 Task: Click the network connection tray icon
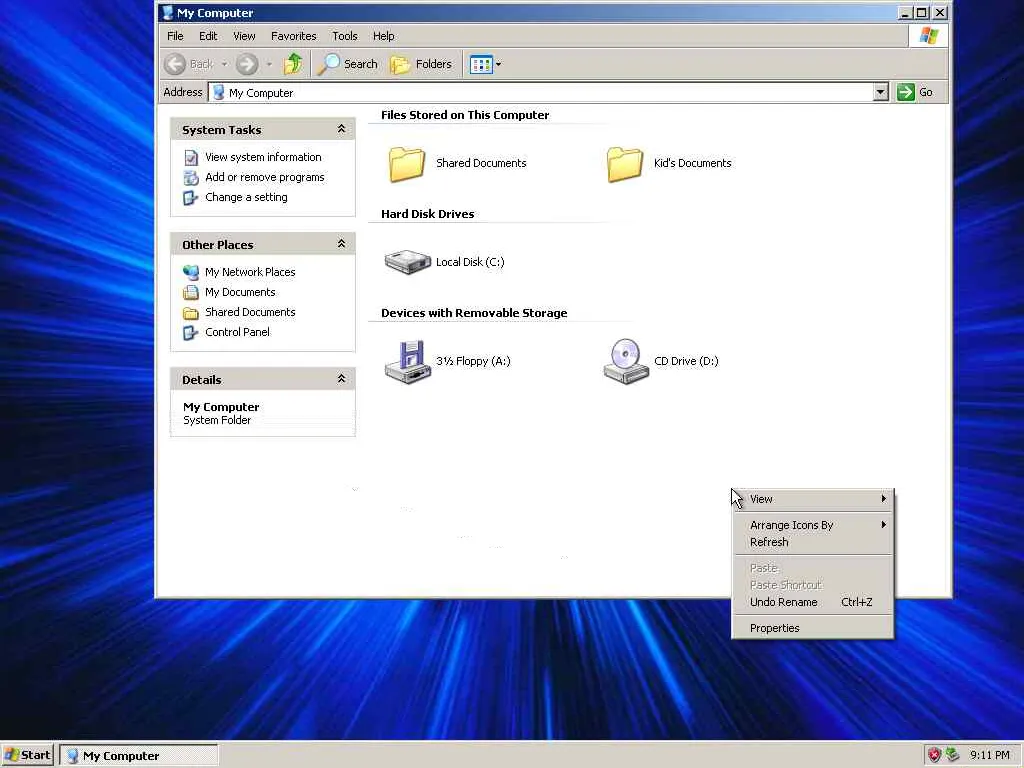pos(953,755)
